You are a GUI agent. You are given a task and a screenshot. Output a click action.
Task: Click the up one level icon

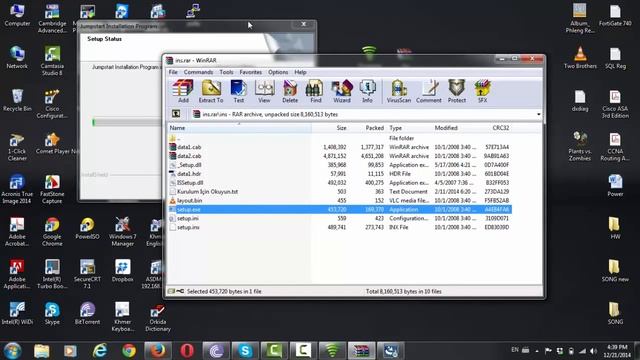pos(176,114)
